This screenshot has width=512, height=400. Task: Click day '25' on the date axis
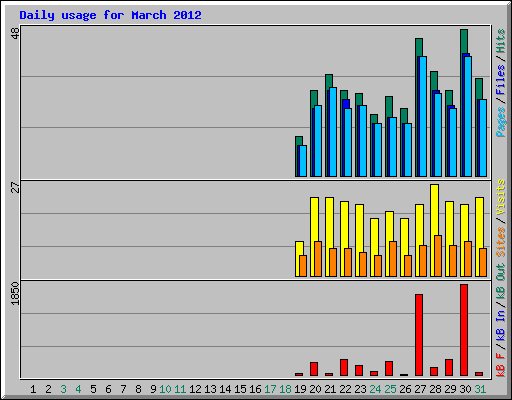coord(390,389)
